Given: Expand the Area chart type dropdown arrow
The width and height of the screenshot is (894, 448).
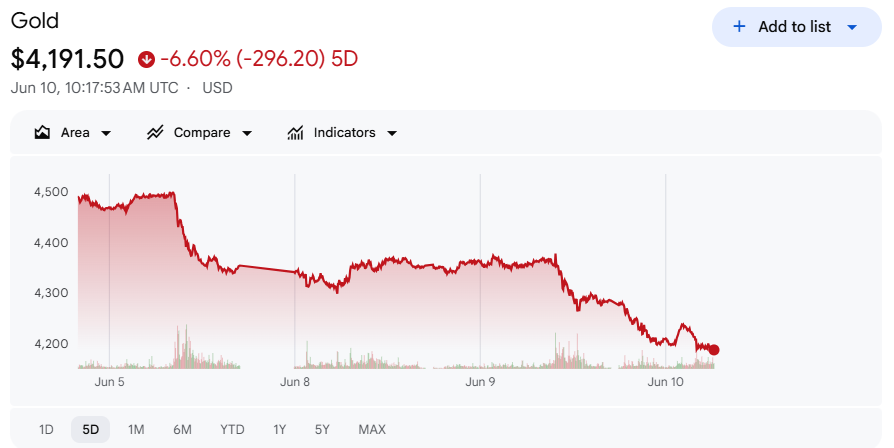Looking at the screenshot, I should [106, 133].
